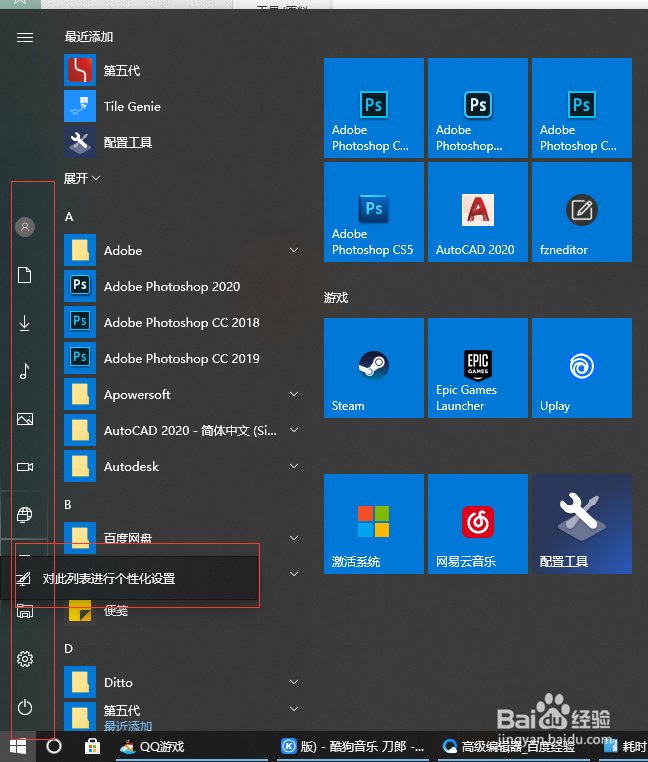The width and height of the screenshot is (648, 762).
Task: Open the large 配置工具 tile
Action: pos(582,524)
